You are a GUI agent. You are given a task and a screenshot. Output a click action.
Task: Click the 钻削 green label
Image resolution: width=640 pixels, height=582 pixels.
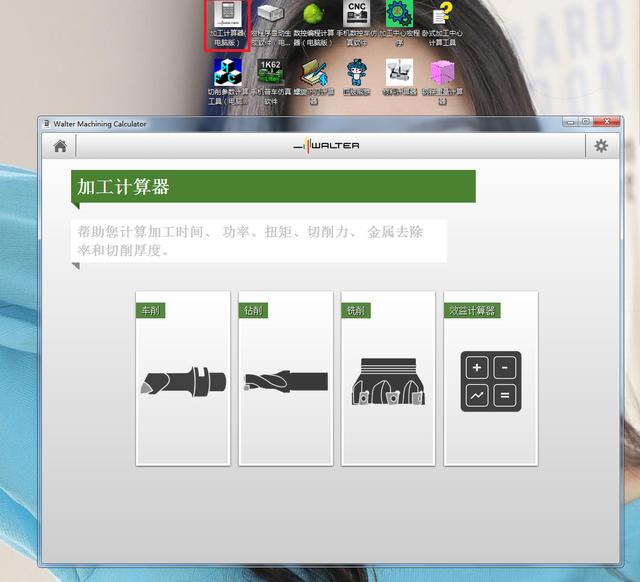253,311
